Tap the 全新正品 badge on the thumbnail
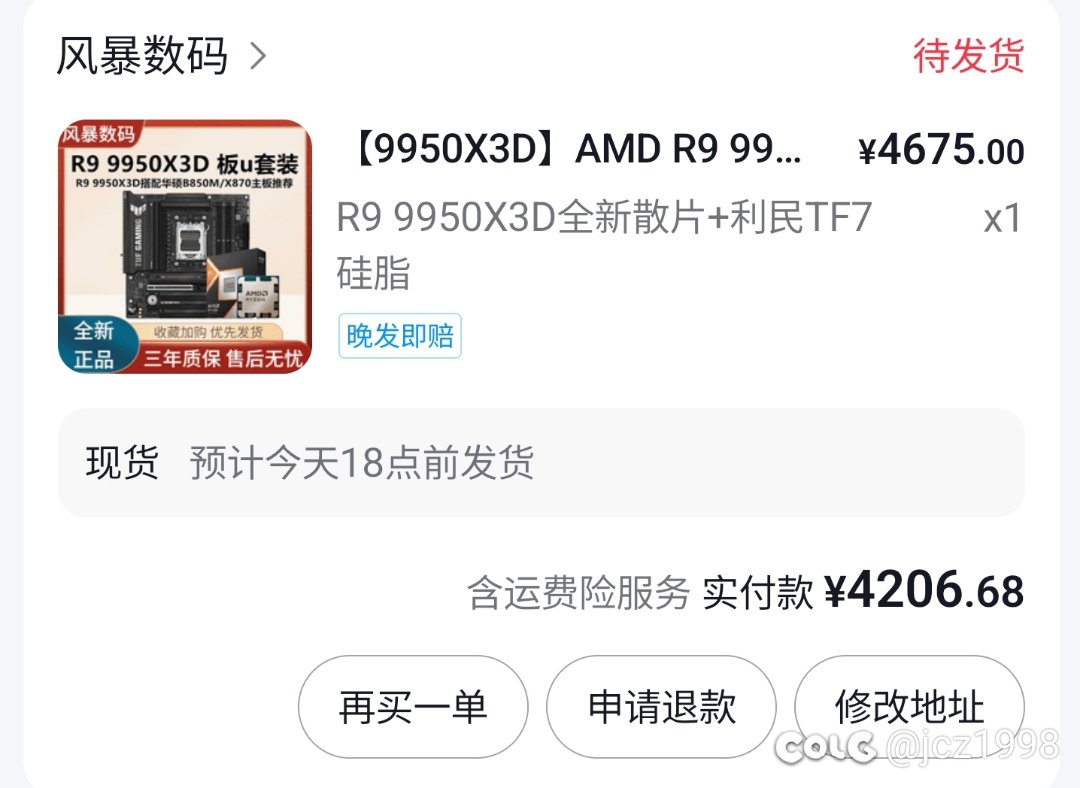 94,345
